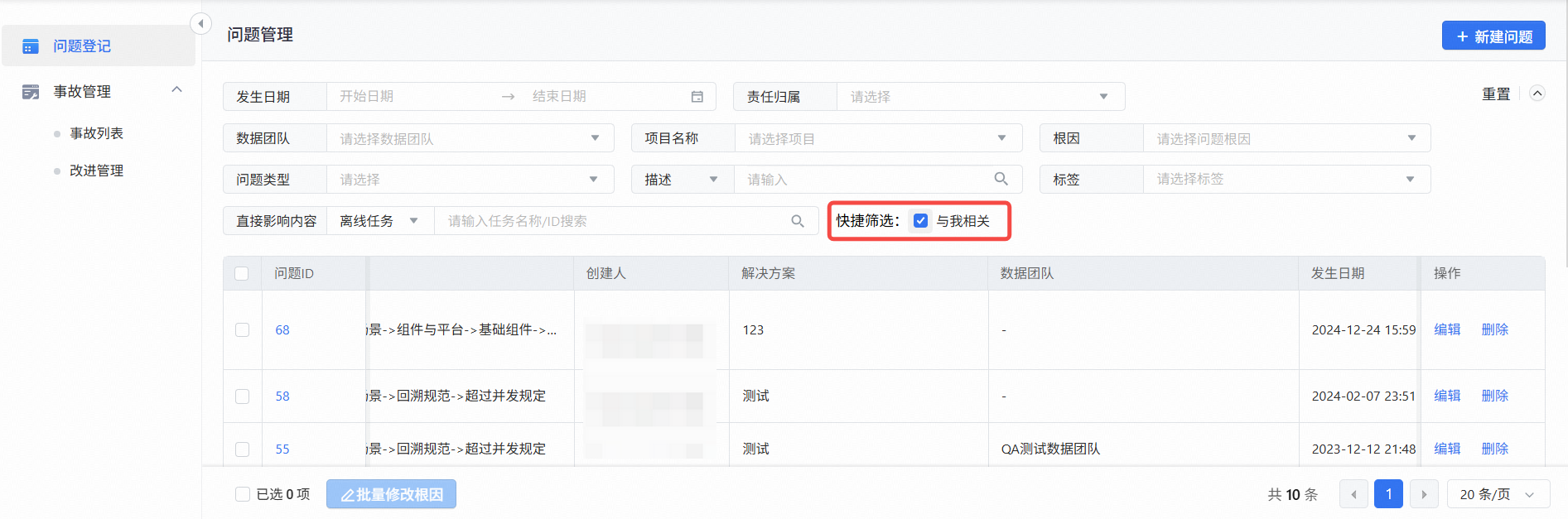
Task: Click search icon in 描述 input
Action: point(1001,179)
